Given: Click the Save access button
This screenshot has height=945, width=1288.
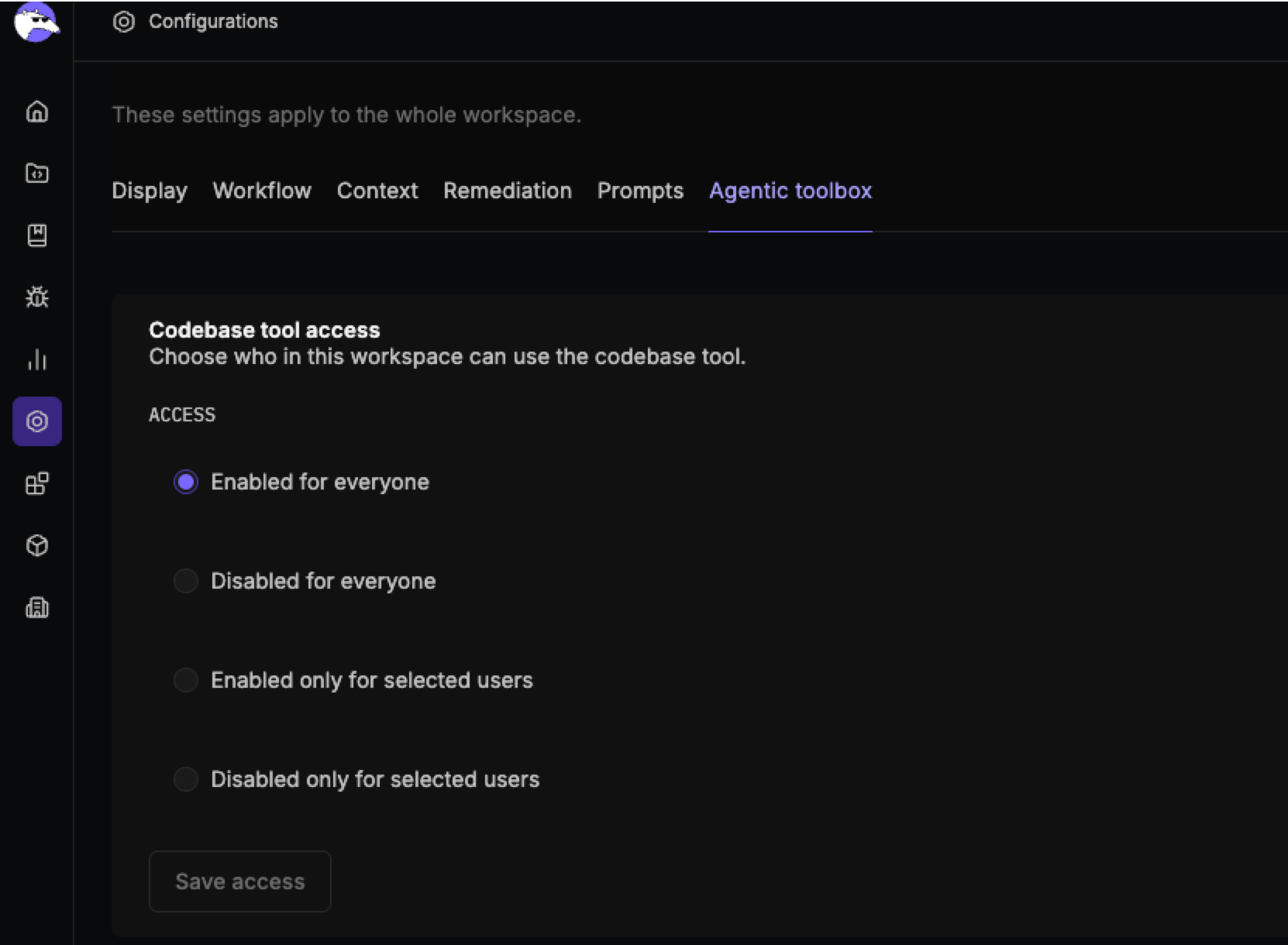Looking at the screenshot, I should (x=240, y=881).
